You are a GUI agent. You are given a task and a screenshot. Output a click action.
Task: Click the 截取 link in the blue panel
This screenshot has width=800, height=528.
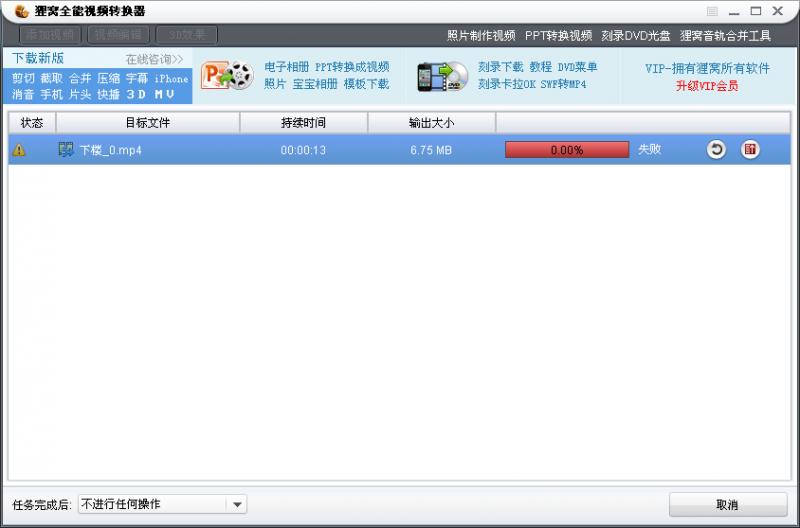pyautogui.click(x=52, y=78)
